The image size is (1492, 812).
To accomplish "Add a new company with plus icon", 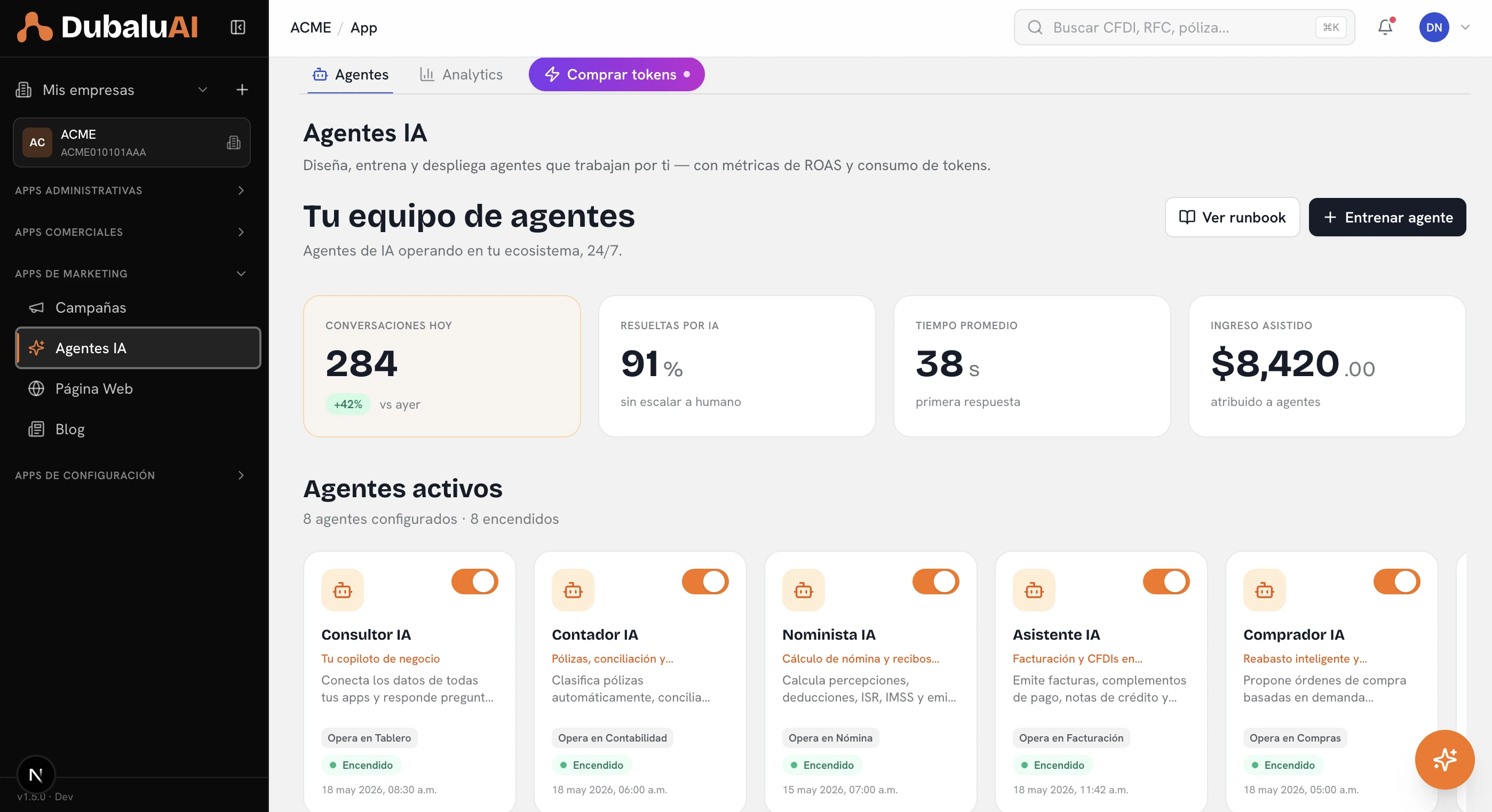I will 242,90.
